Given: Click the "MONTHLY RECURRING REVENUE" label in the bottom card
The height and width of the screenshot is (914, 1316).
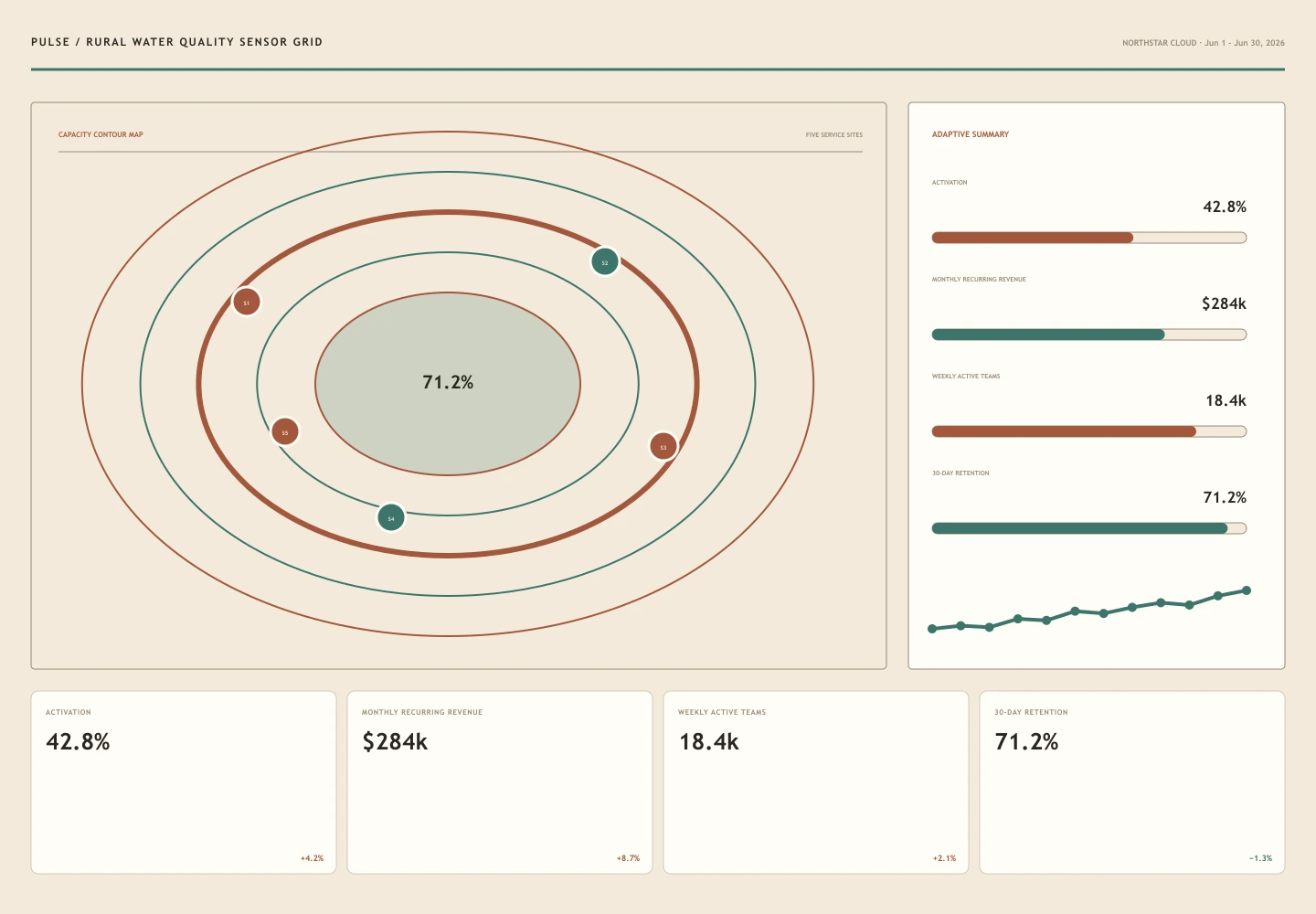Looking at the screenshot, I should [422, 712].
